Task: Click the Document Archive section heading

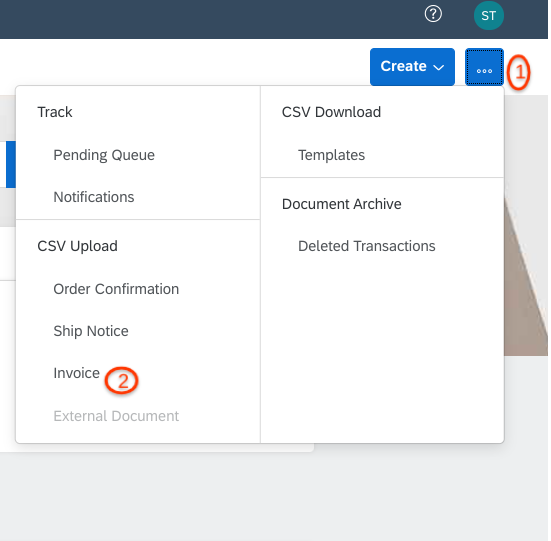Action: [341, 204]
